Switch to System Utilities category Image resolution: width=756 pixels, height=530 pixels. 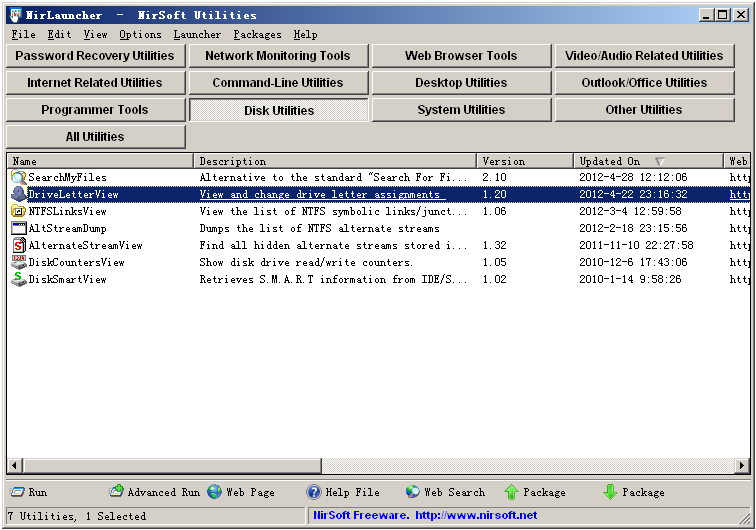pyautogui.click(x=461, y=110)
